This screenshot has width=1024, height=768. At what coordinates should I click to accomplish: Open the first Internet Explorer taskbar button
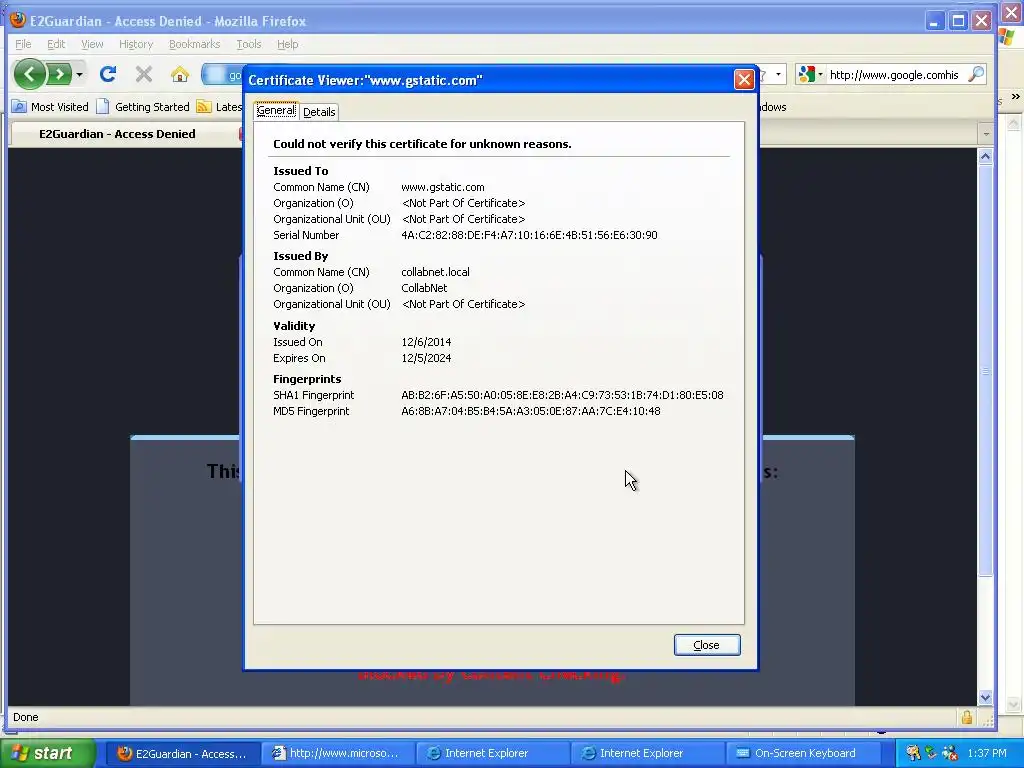pyautogui.click(x=492, y=753)
